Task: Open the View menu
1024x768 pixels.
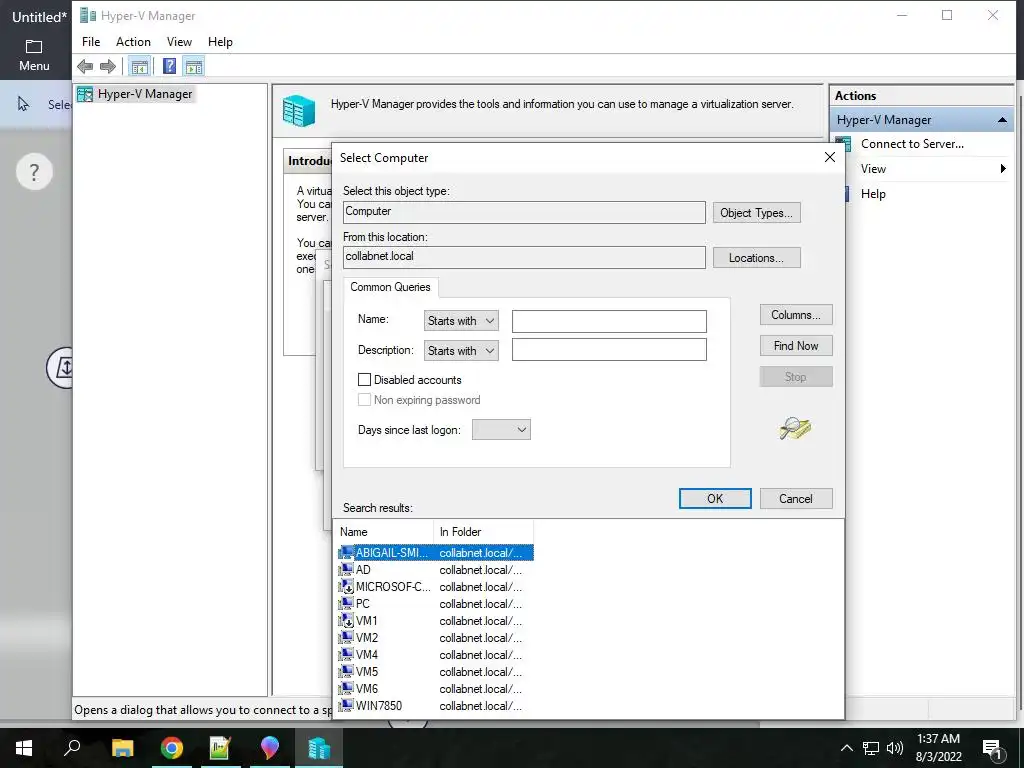Action: pyautogui.click(x=179, y=42)
